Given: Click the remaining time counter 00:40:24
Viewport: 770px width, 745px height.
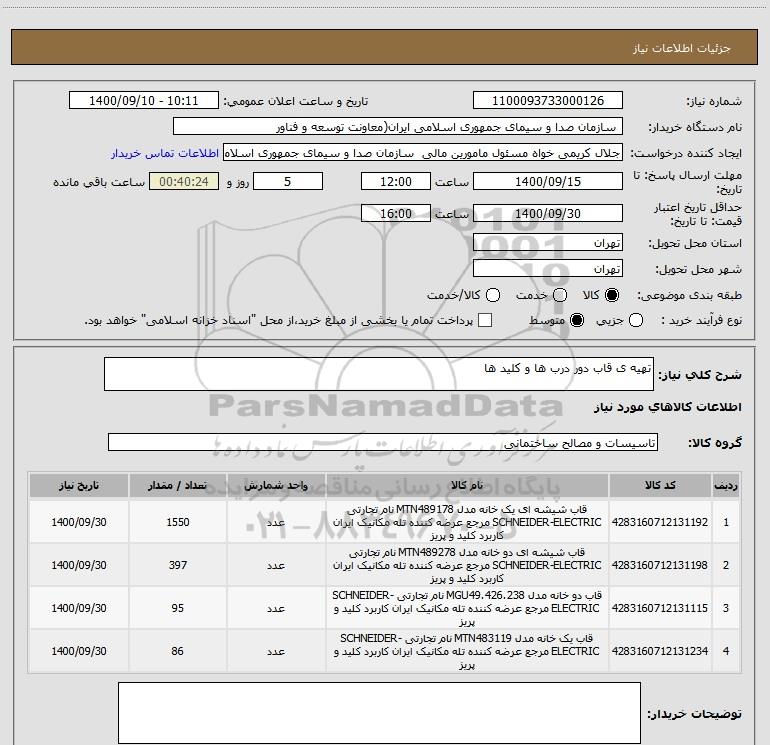Looking at the screenshot, I should pyautogui.click(x=184, y=182).
